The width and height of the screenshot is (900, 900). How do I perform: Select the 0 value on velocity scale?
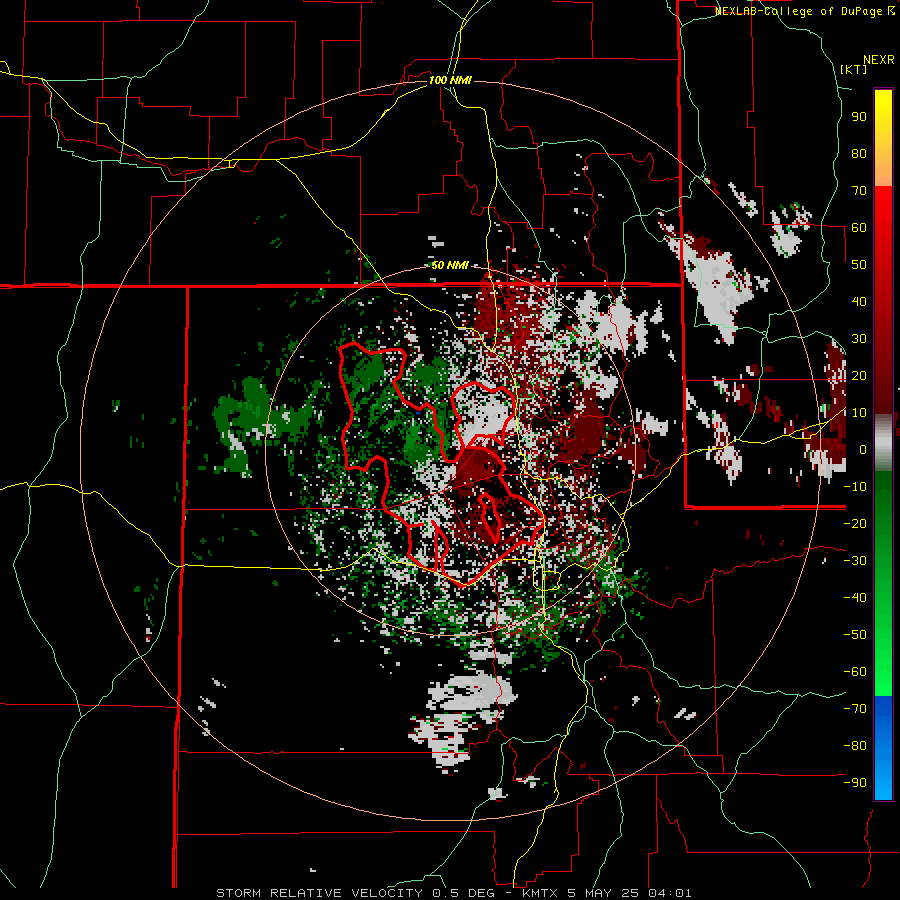(863, 450)
